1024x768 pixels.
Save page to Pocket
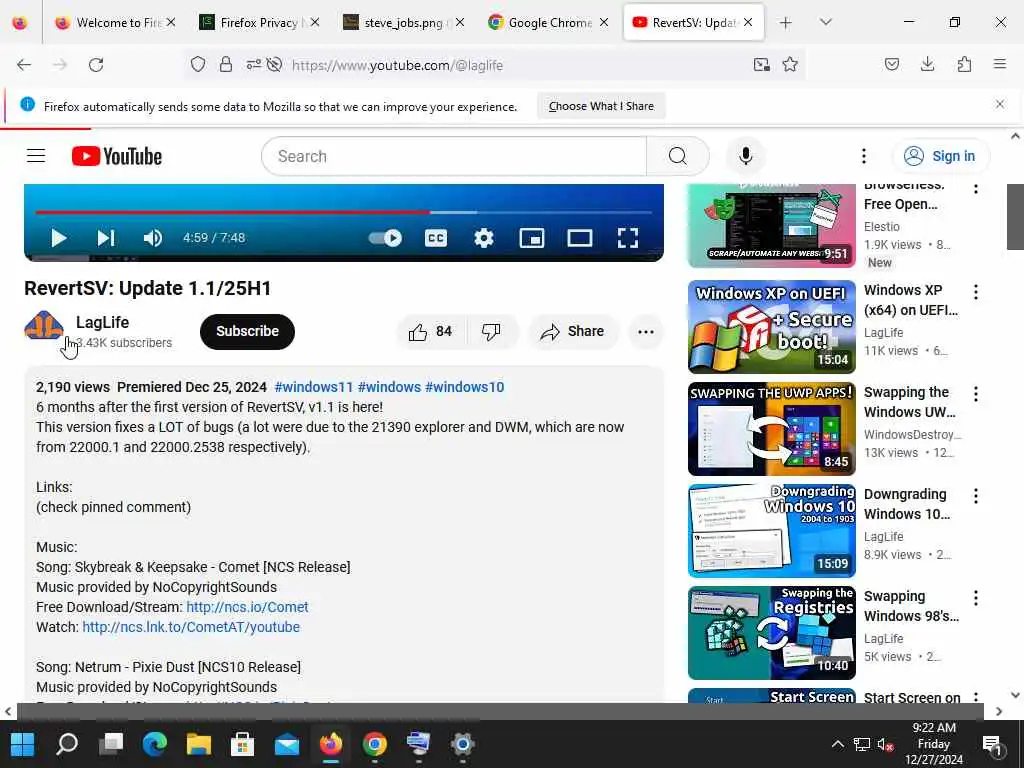891,65
